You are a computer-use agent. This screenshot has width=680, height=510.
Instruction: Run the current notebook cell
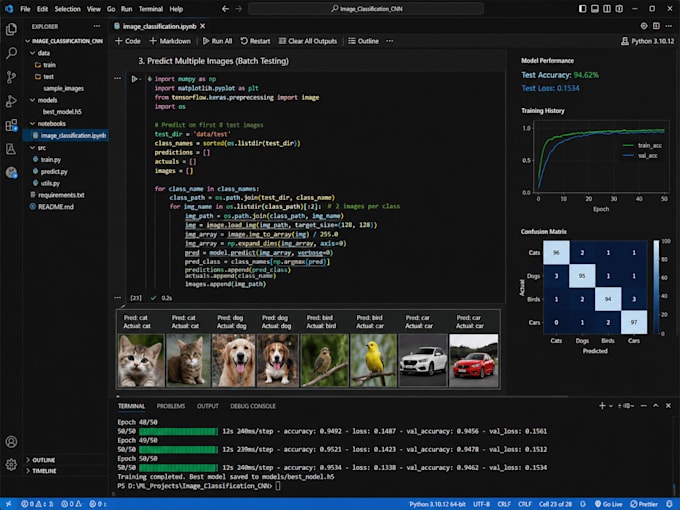coord(134,79)
